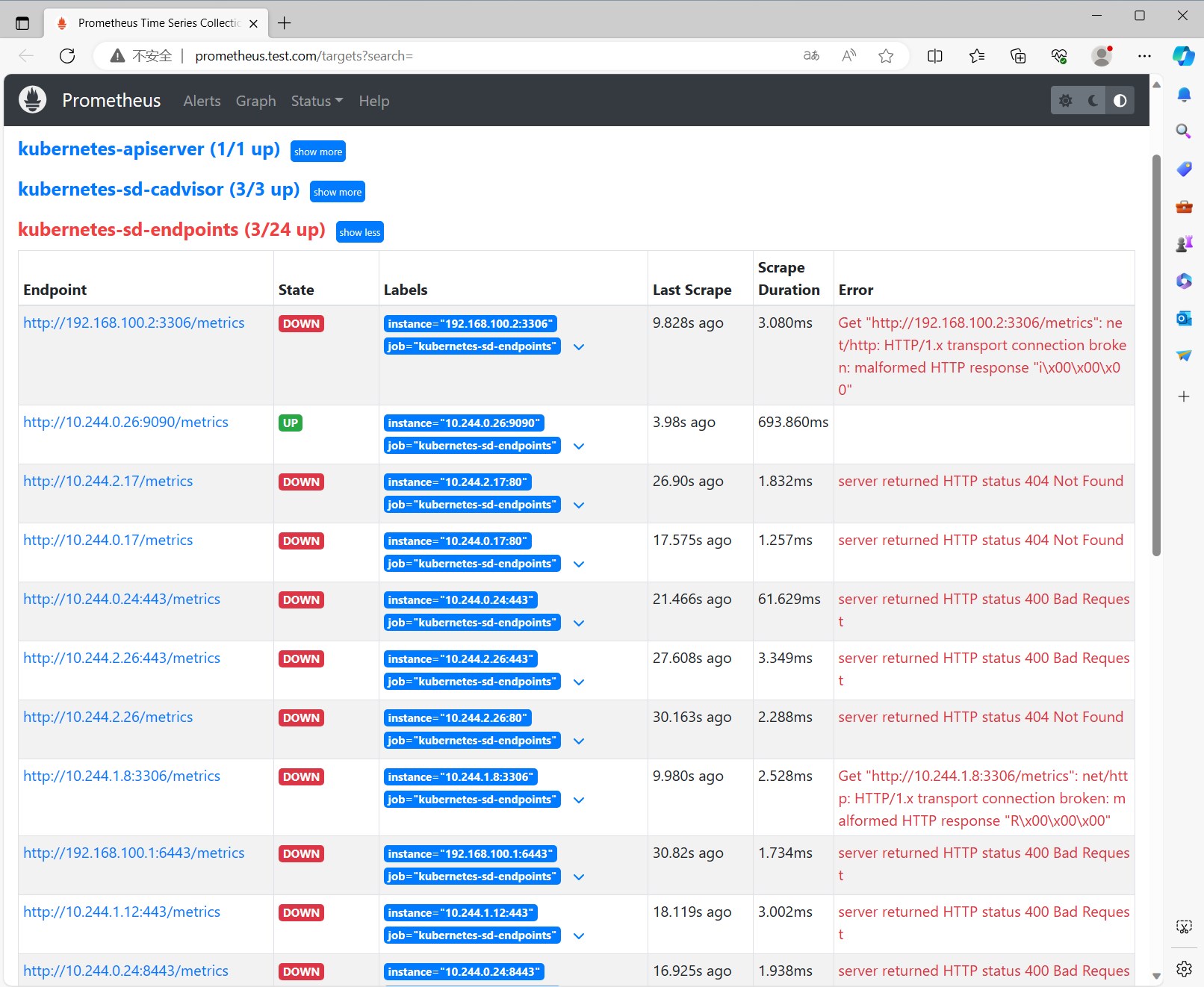Expand labels for instance 10.244.2.17:80
This screenshot has height=987, width=1204.
(579, 505)
